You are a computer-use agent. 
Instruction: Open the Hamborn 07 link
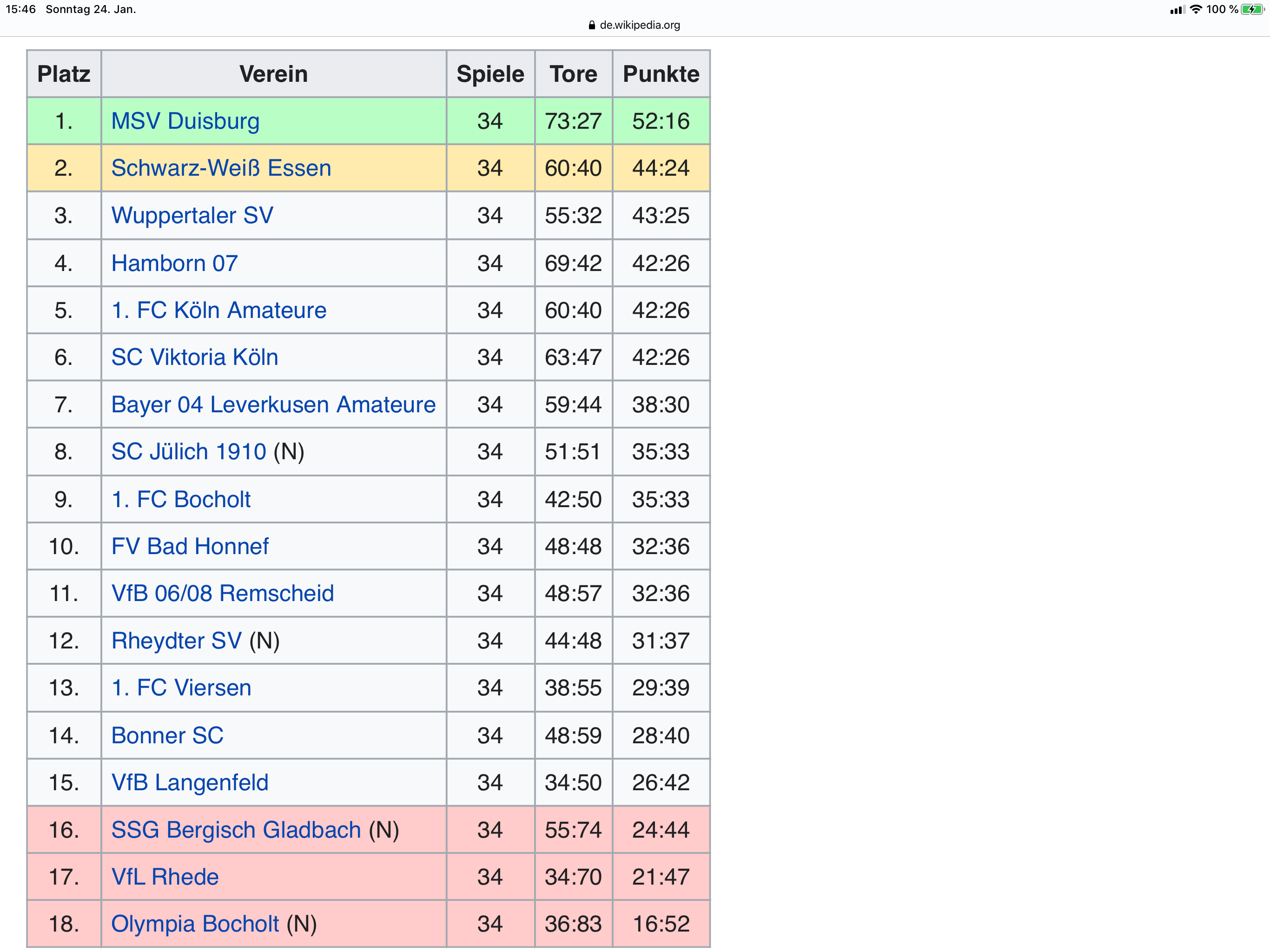pos(174,264)
